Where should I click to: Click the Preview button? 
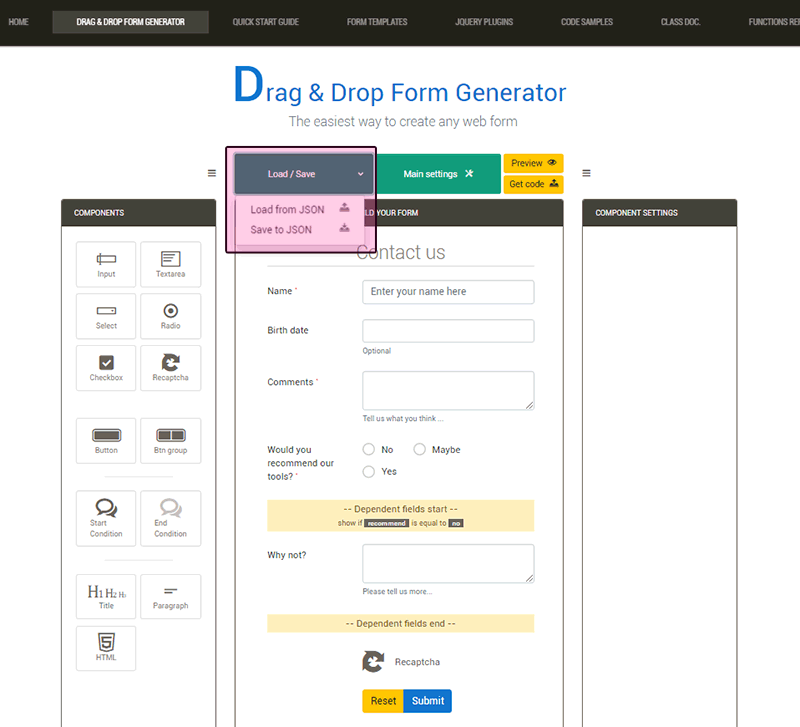533,163
